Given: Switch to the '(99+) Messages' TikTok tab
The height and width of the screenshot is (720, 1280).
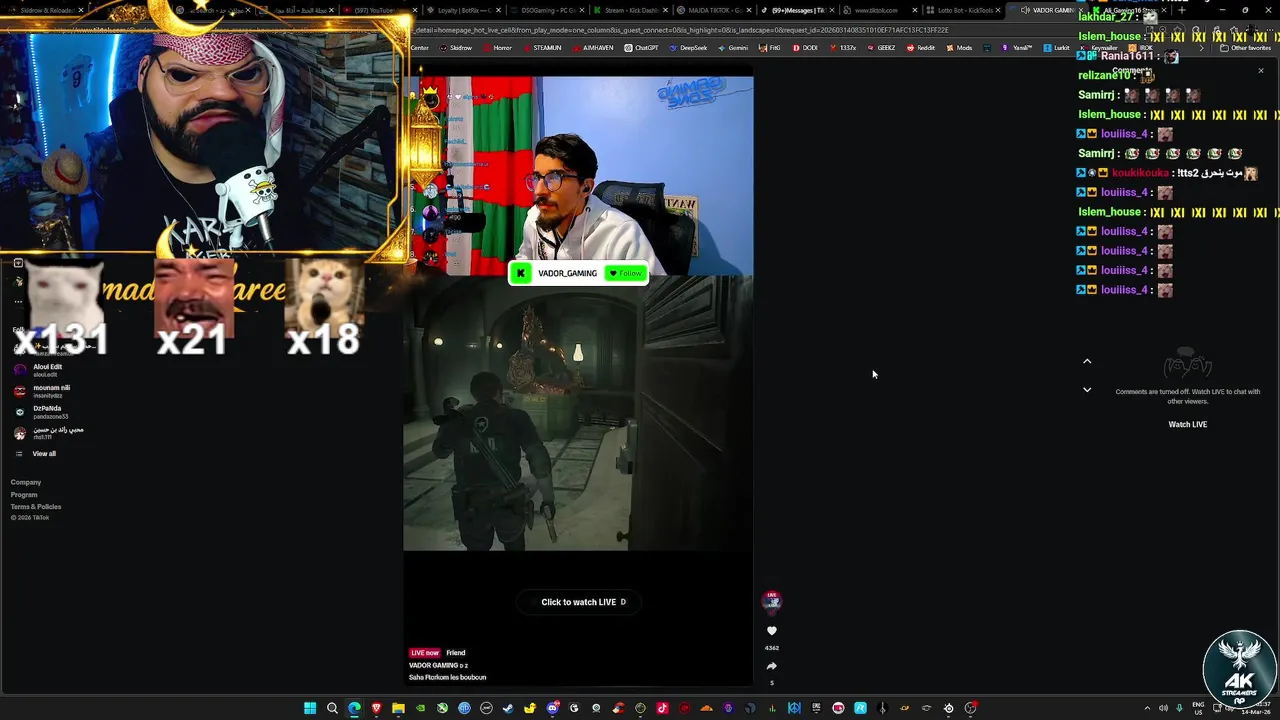Looking at the screenshot, I should pyautogui.click(x=797, y=10).
